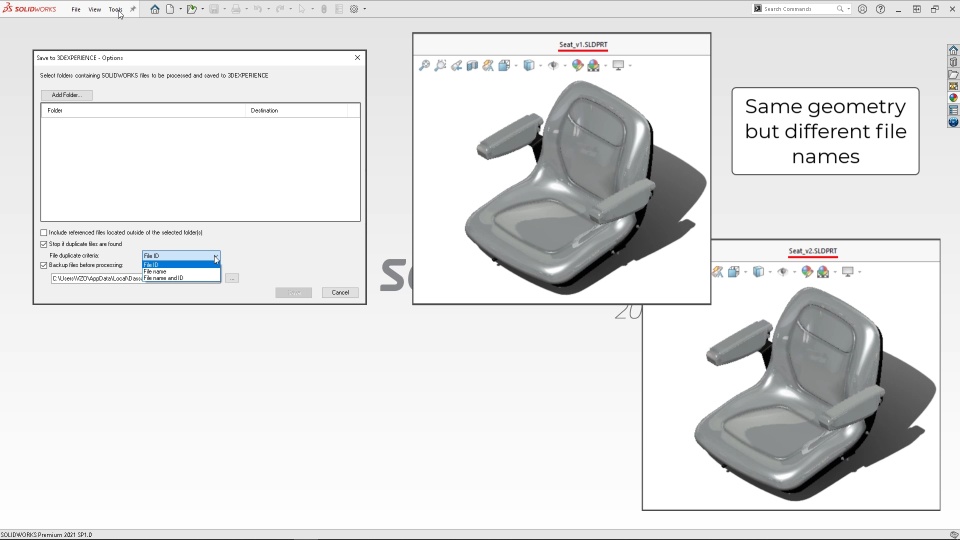Open the Tools menu
Screen dimensions: 960x540
tap(115, 9)
